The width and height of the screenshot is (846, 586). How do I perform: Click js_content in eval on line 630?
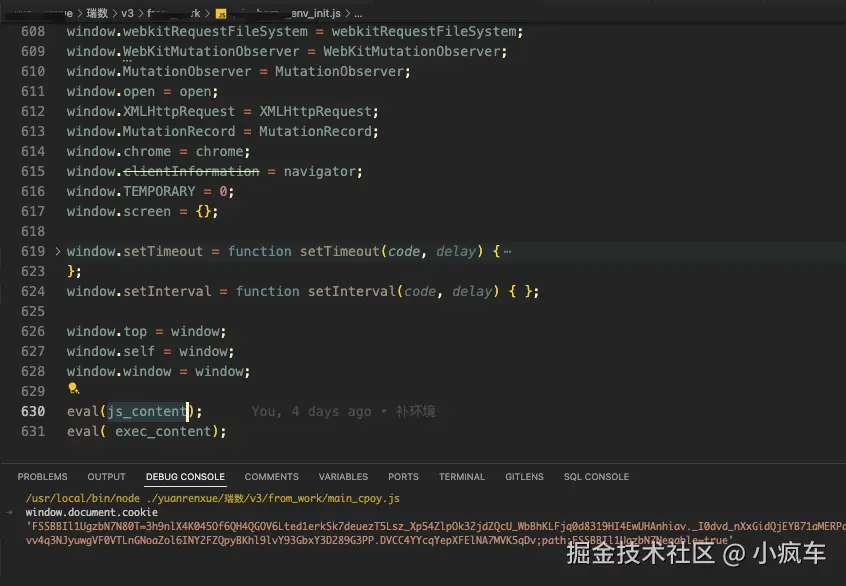coord(147,411)
